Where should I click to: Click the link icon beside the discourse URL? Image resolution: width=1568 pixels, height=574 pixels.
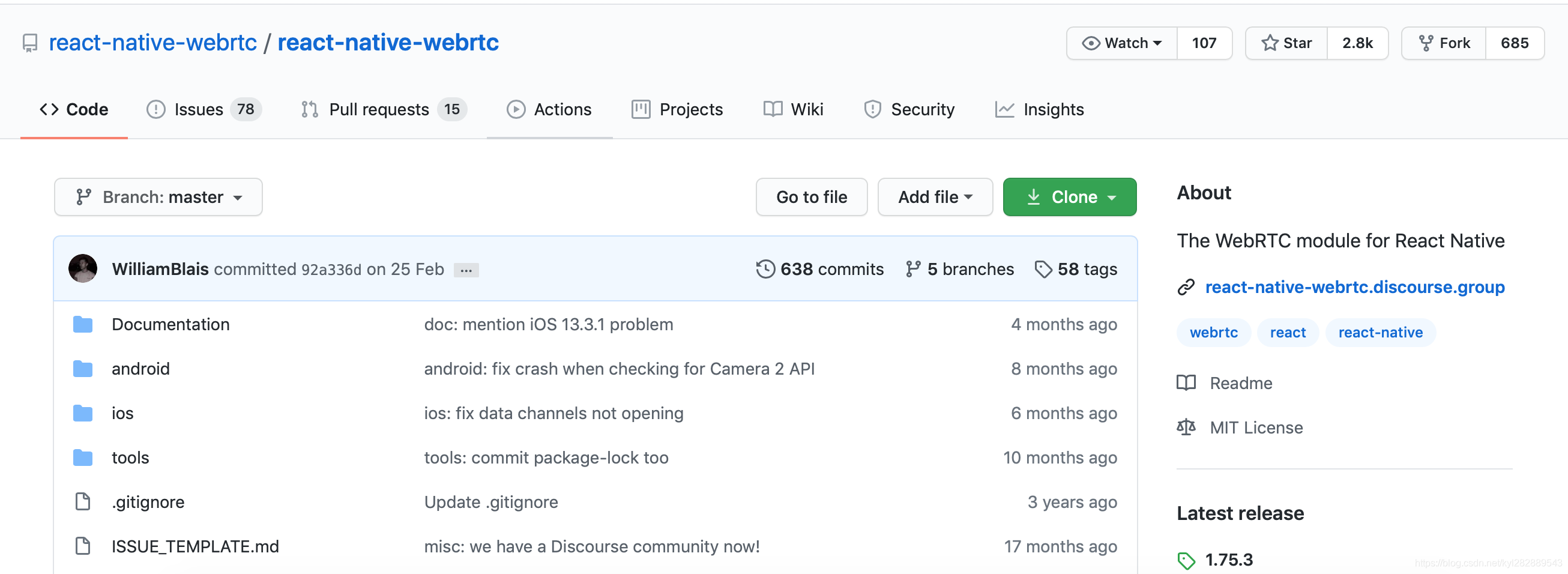point(1186,288)
